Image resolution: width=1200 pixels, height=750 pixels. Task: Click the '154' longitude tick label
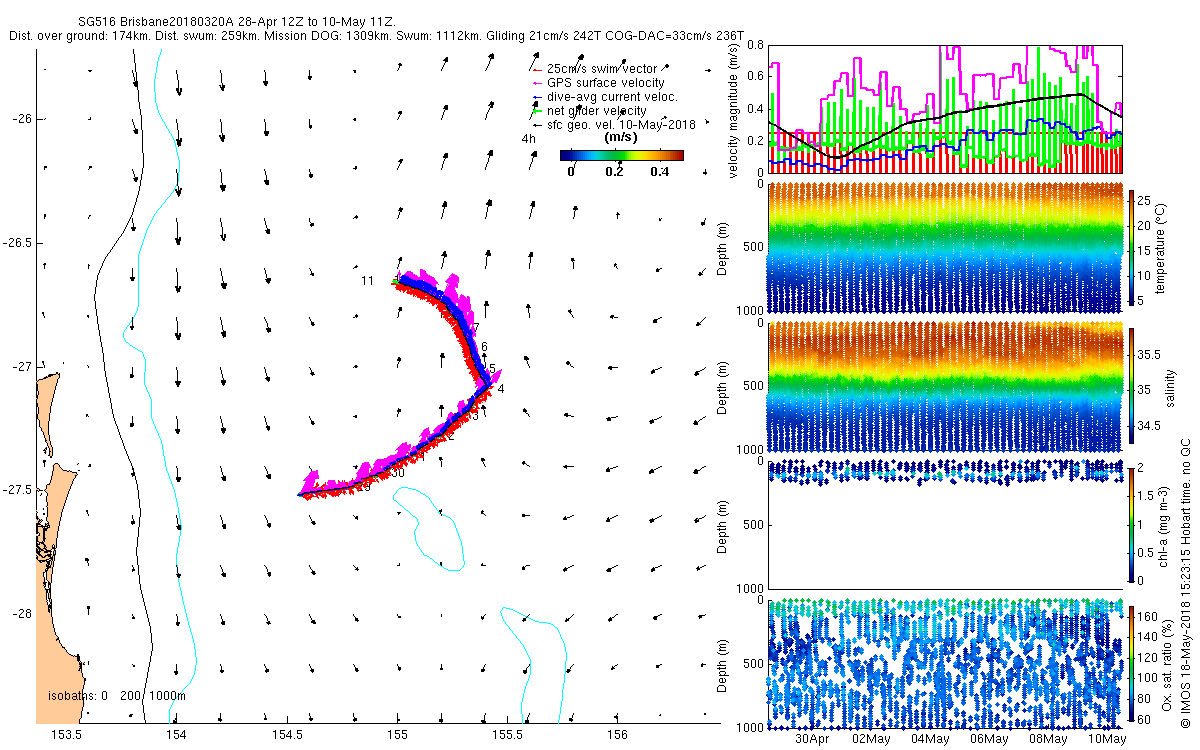(x=175, y=735)
